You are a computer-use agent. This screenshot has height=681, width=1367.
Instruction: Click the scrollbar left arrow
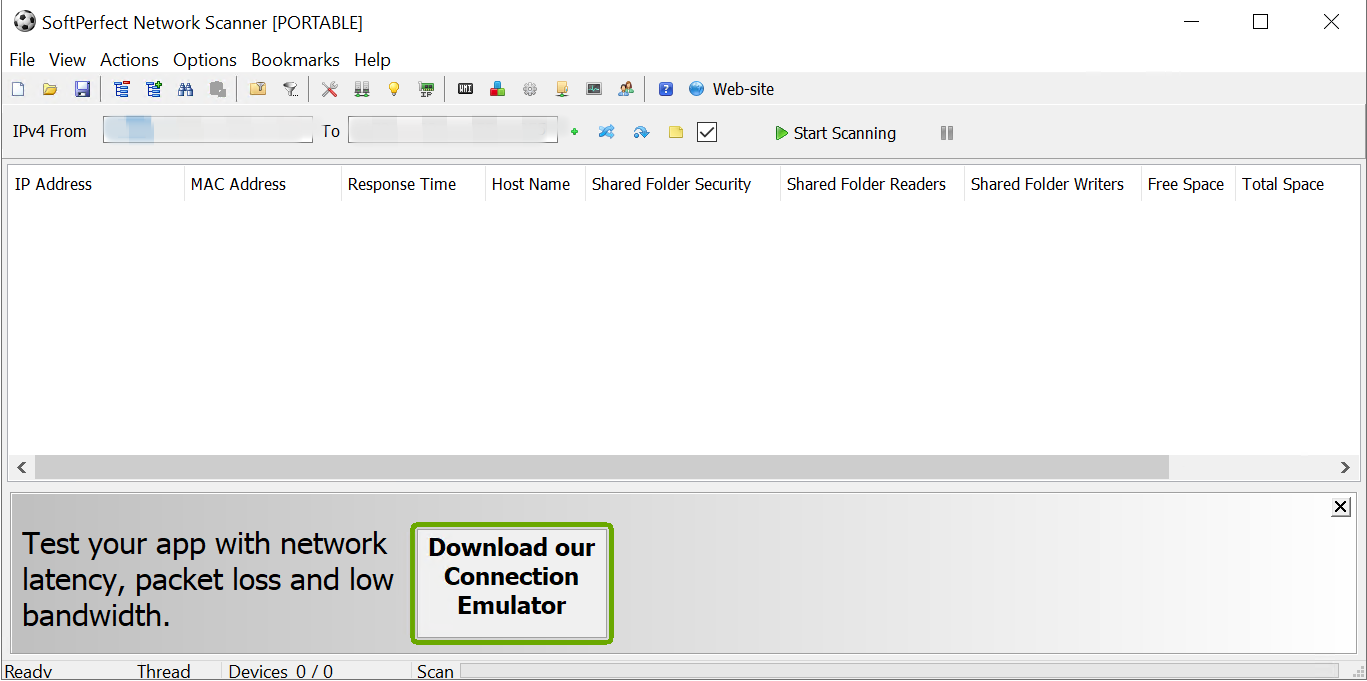(x=21, y=467)
